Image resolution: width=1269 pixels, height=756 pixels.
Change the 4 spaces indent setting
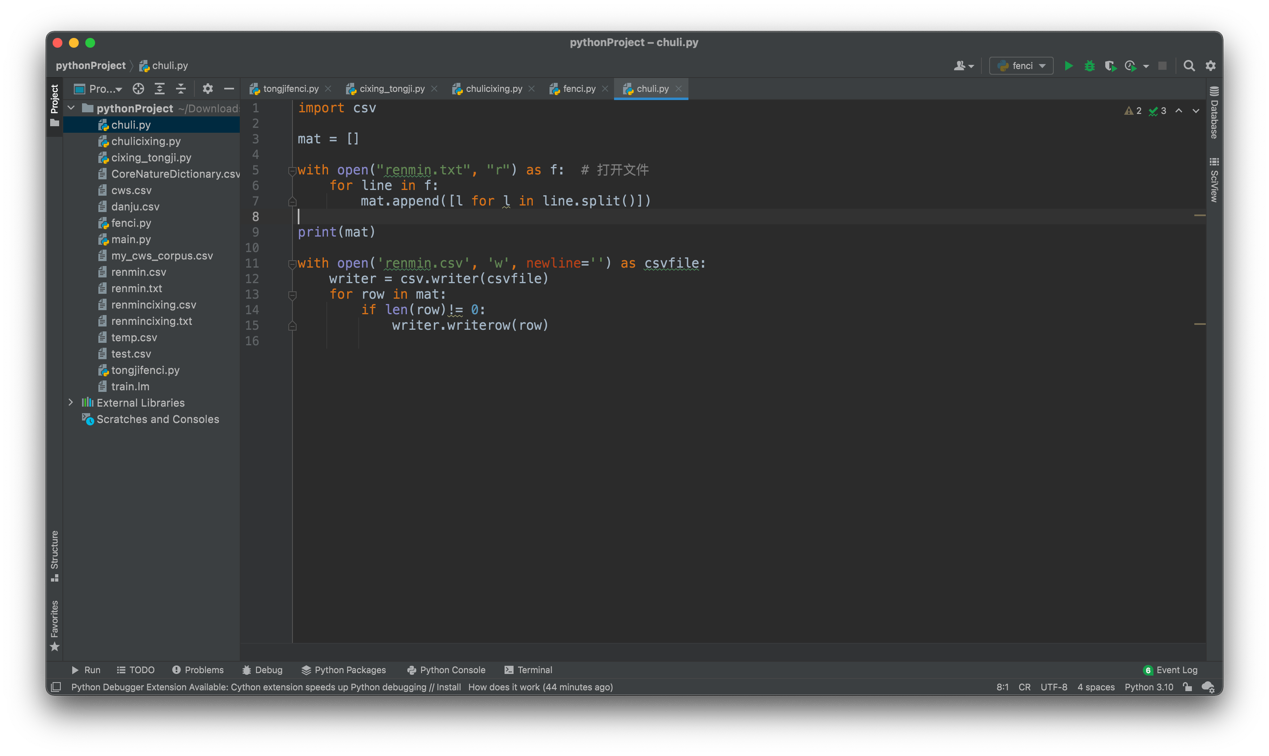click(x=1096, y=687)
